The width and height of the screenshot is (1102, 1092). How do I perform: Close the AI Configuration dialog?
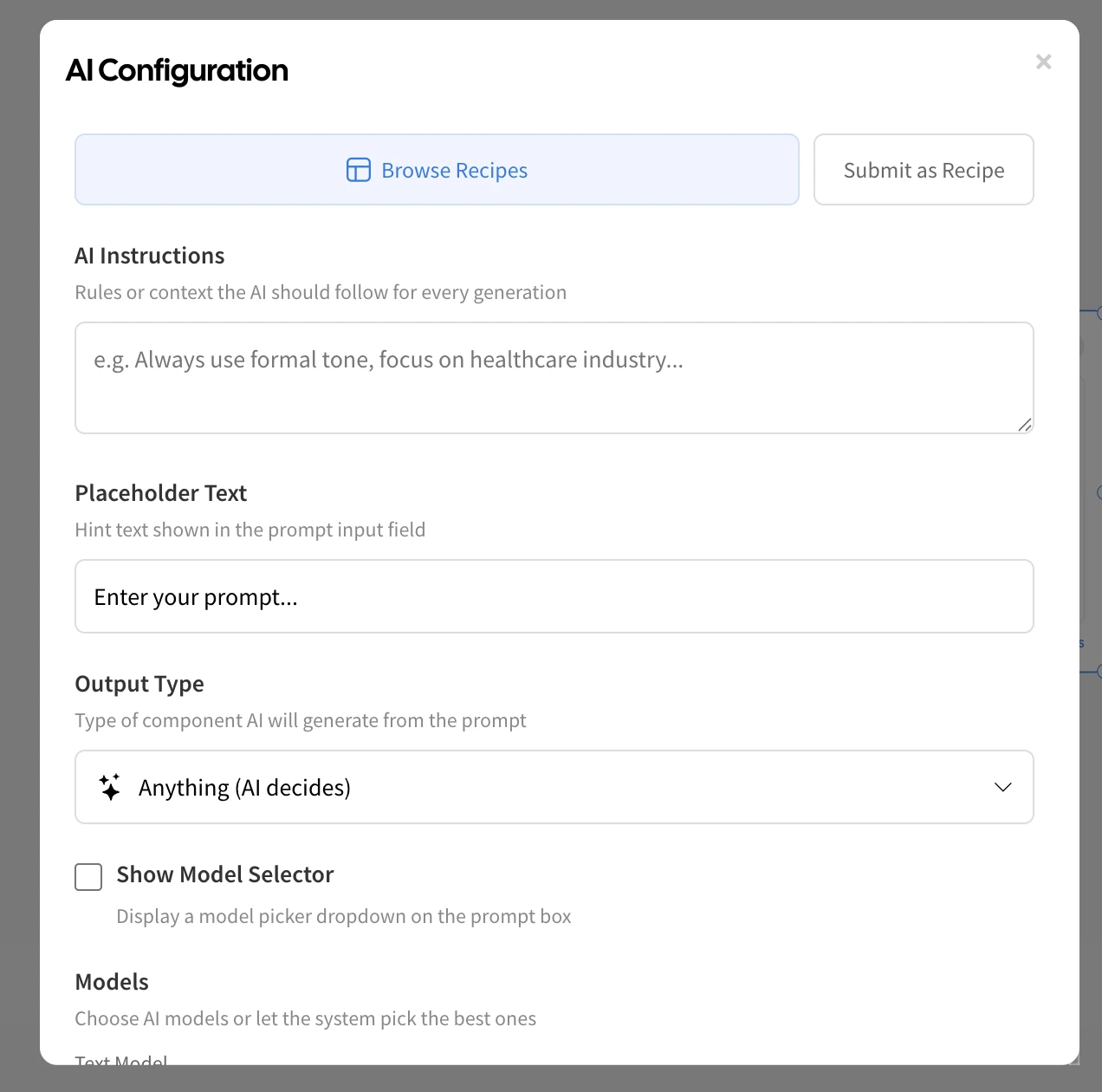coord(1043,62)
